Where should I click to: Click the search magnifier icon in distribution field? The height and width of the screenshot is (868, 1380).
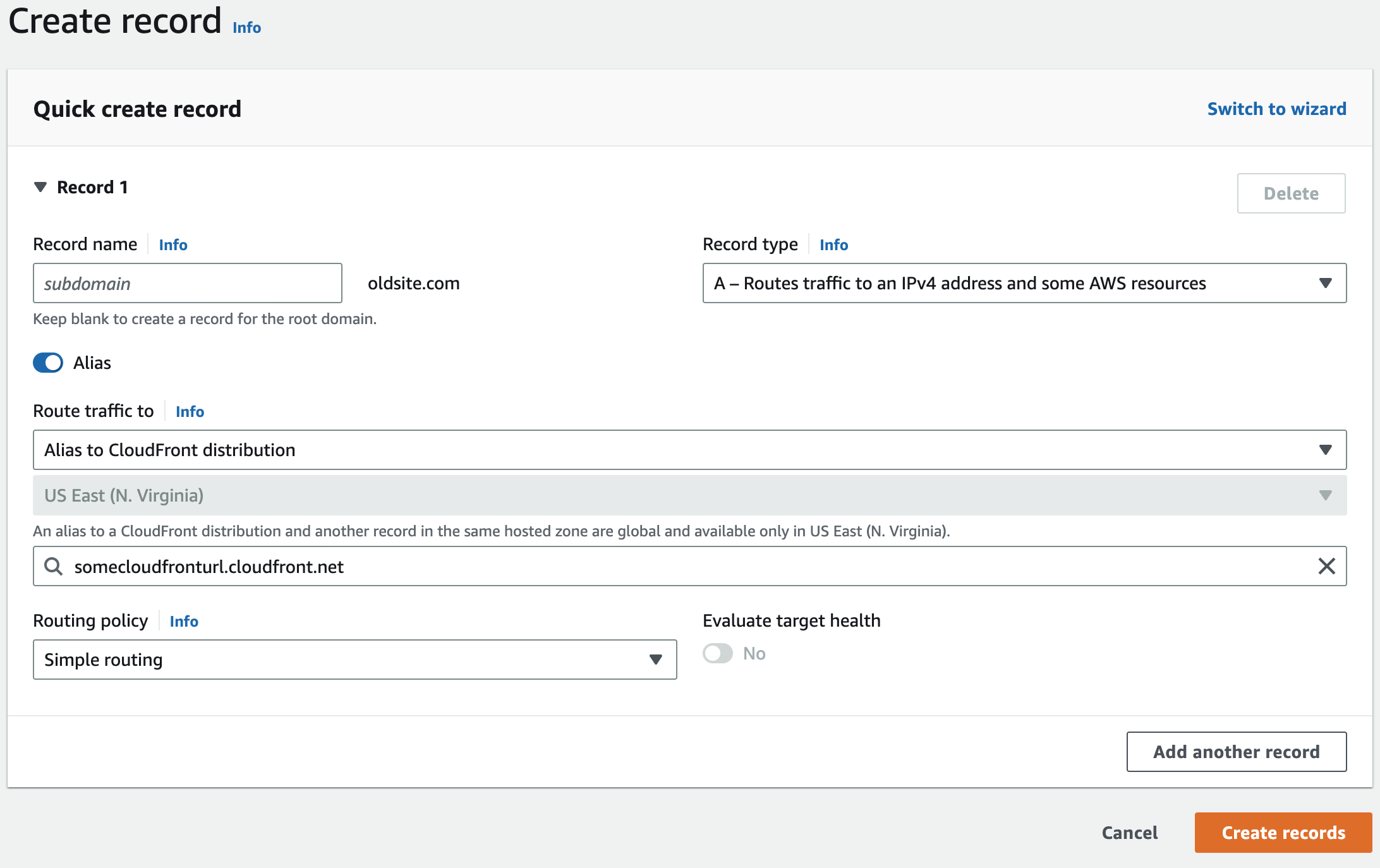coord(54,566)
